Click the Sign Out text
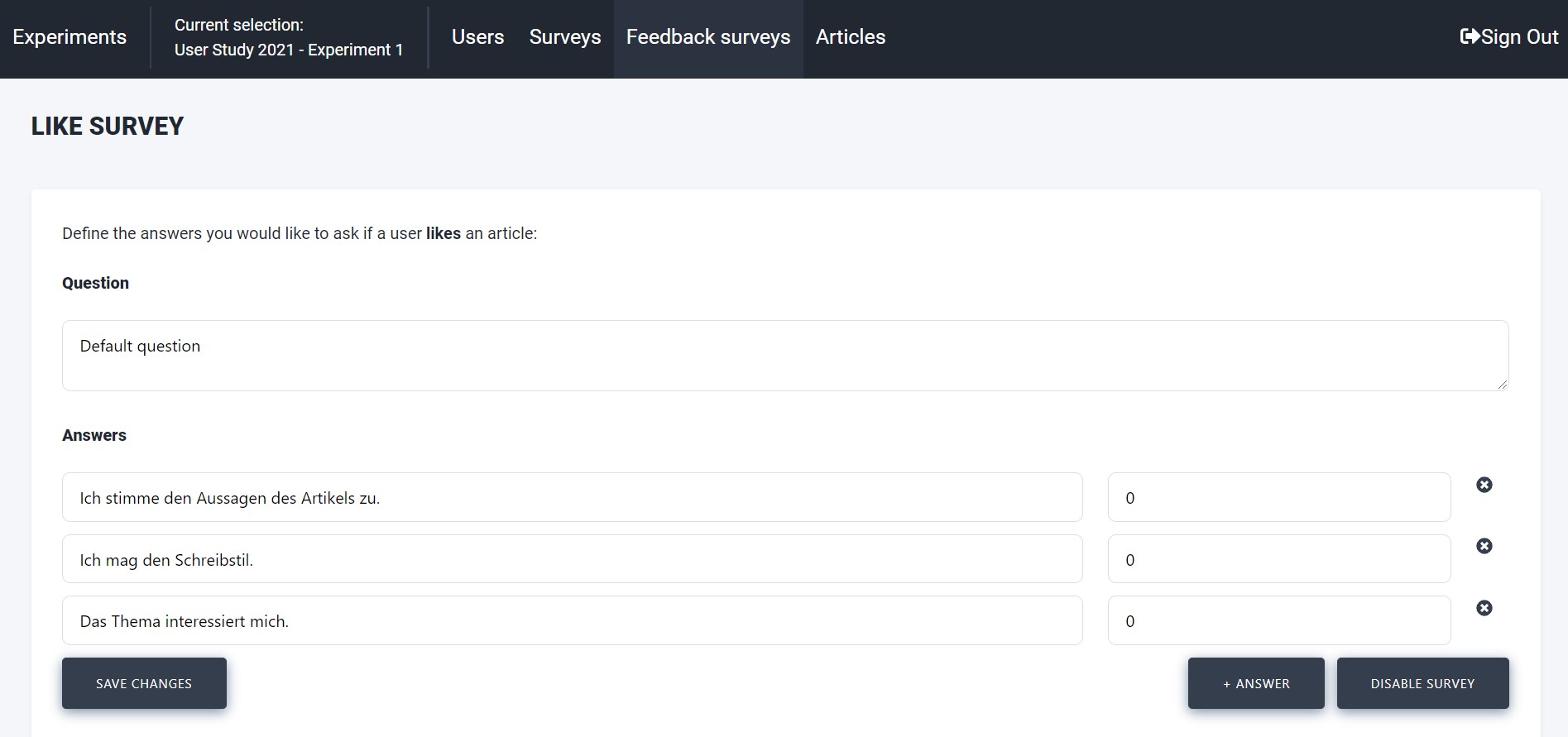 pyautogui.click(x=1520, y=37)
